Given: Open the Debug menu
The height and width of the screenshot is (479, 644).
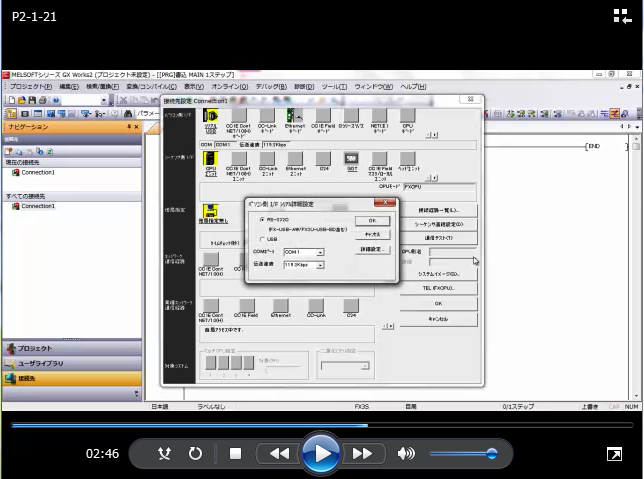Looking at the screenshot, I should point(271,87).
